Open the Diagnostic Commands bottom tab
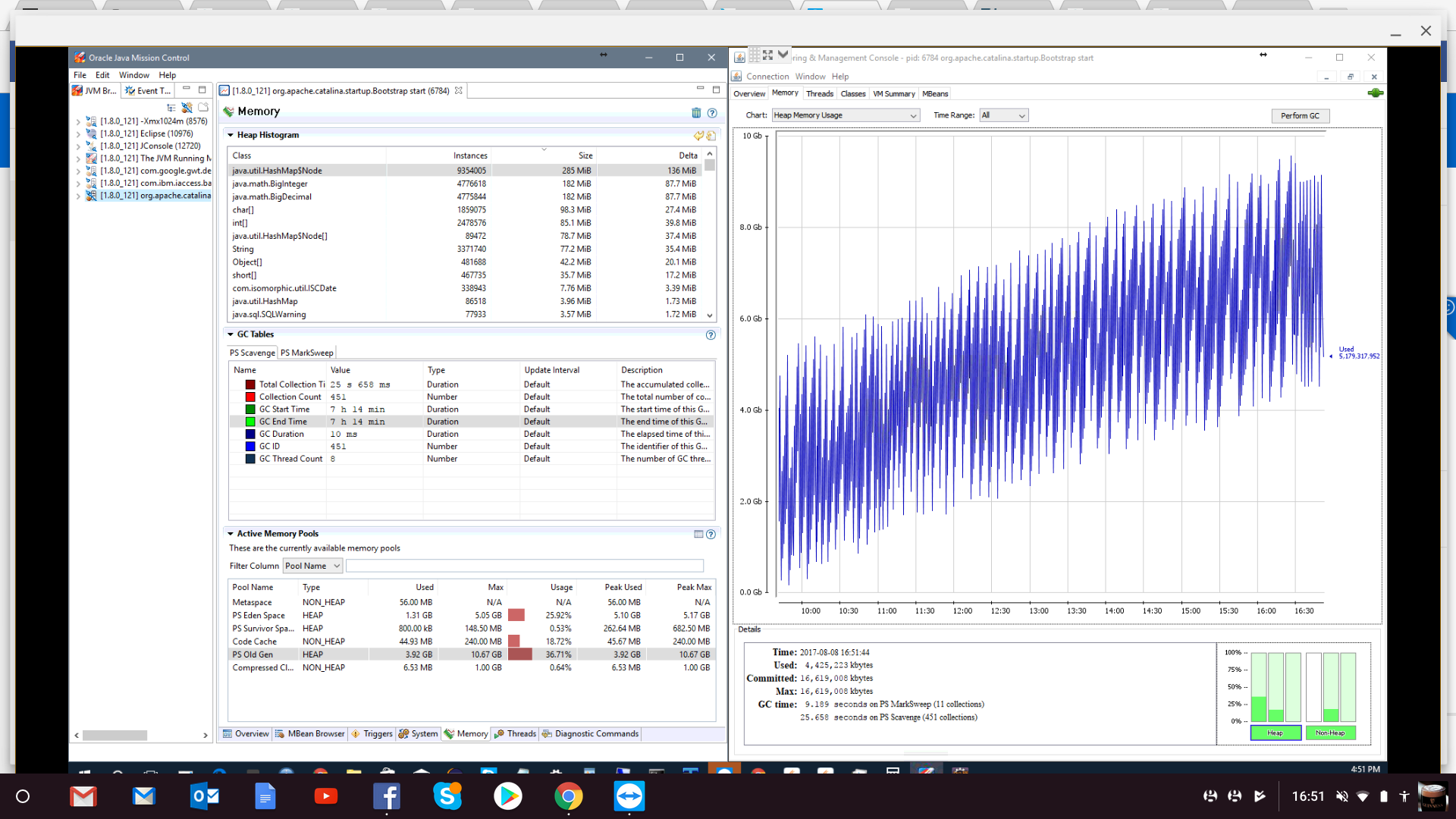This screenshot has height=819, width=1456. pos(590,734)
